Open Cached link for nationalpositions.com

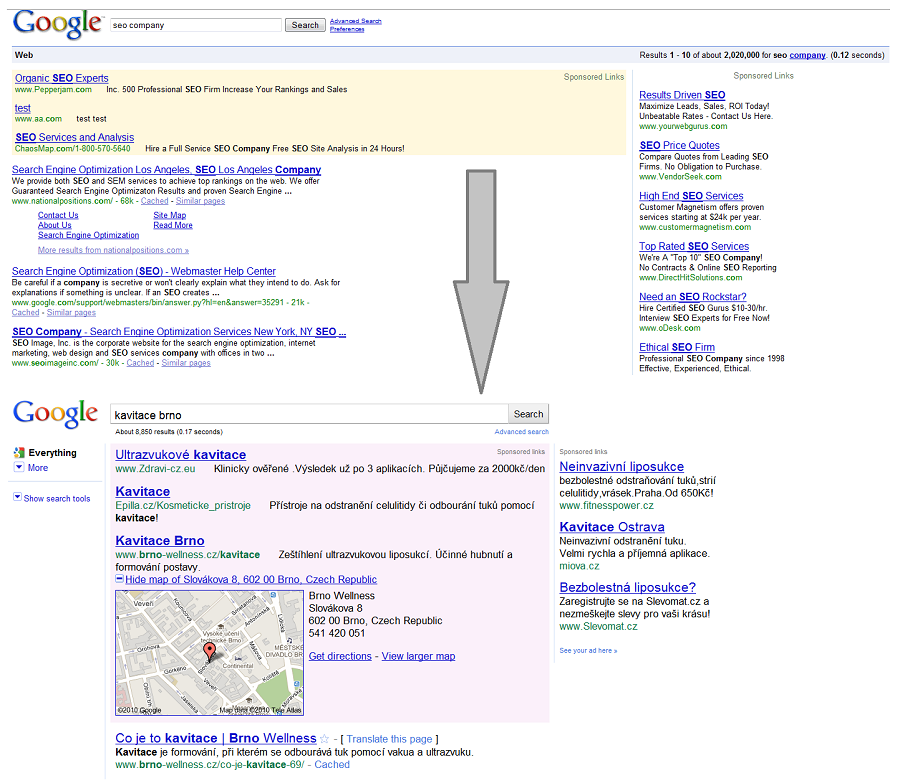154,201
